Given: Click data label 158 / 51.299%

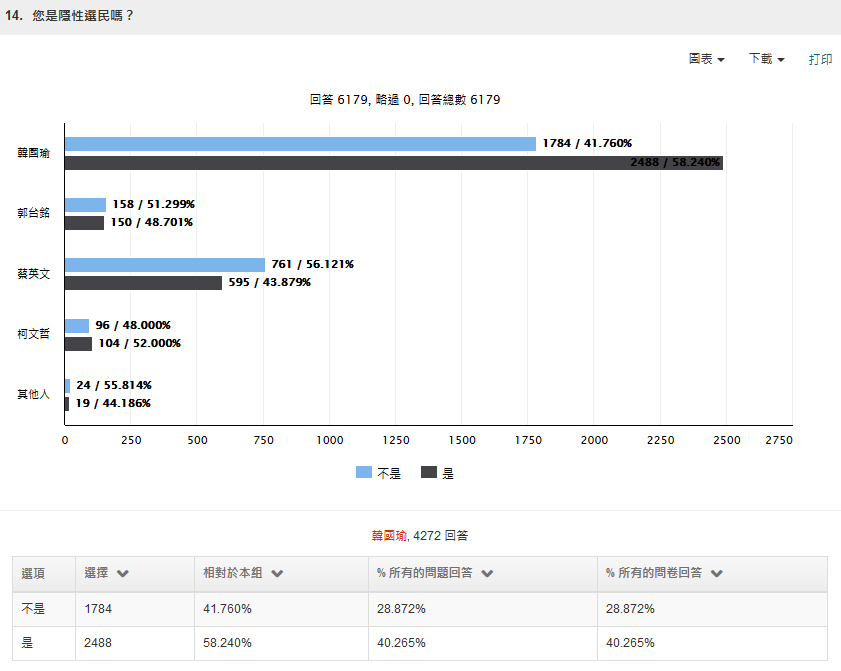Looking at the screenshot, I should pyautogui.click(x=154, y=204).
